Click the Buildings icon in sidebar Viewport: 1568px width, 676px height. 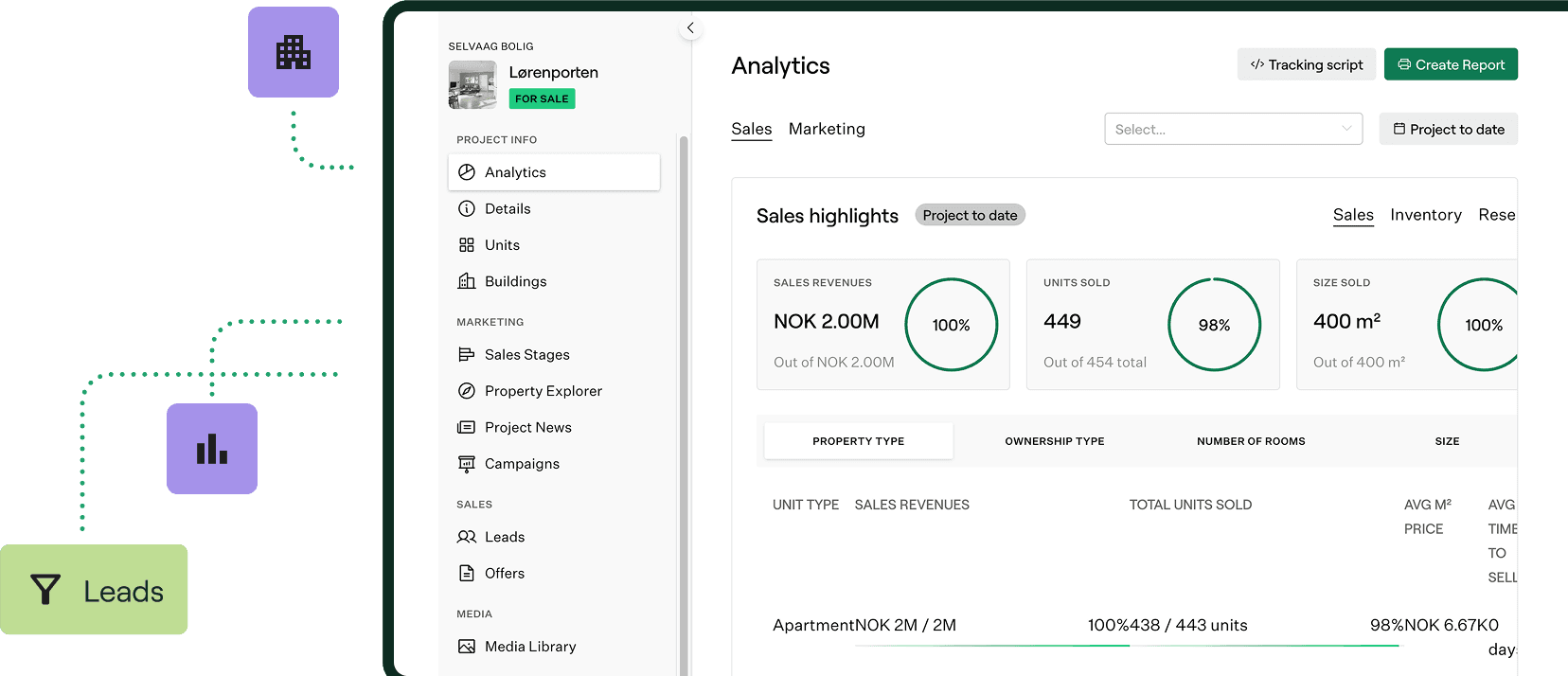point(467,281)
